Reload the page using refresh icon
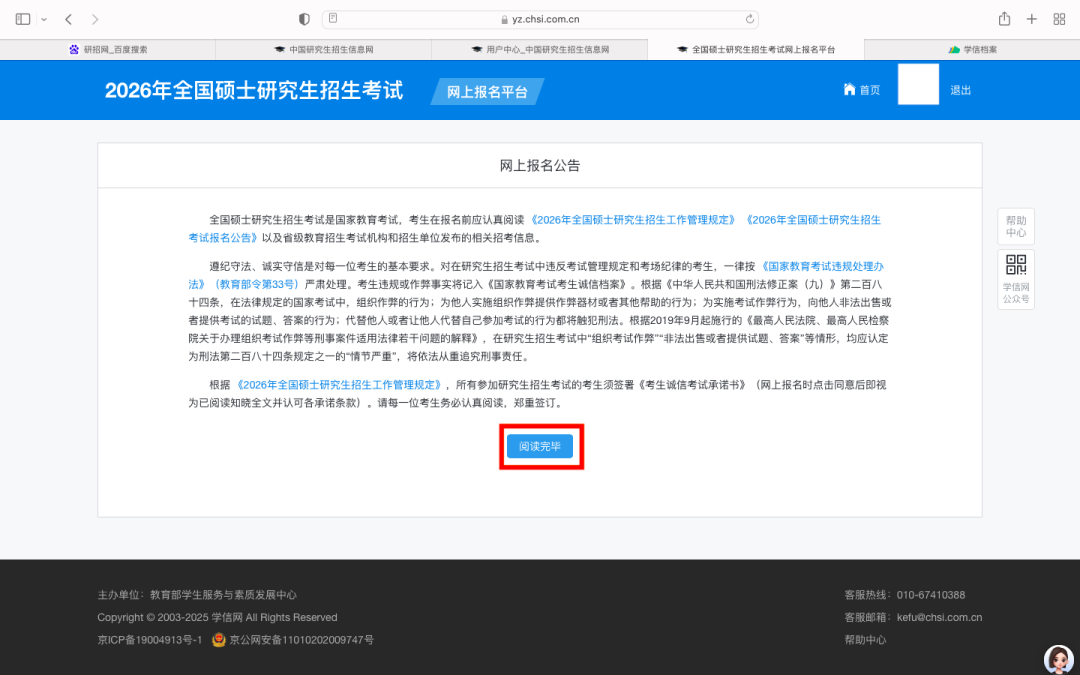 tap(749, 19)
